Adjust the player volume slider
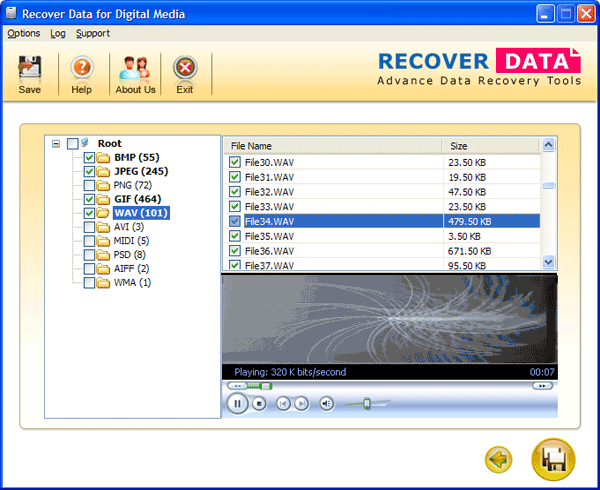The image size is (600, 490). click(x=367, y=403)
